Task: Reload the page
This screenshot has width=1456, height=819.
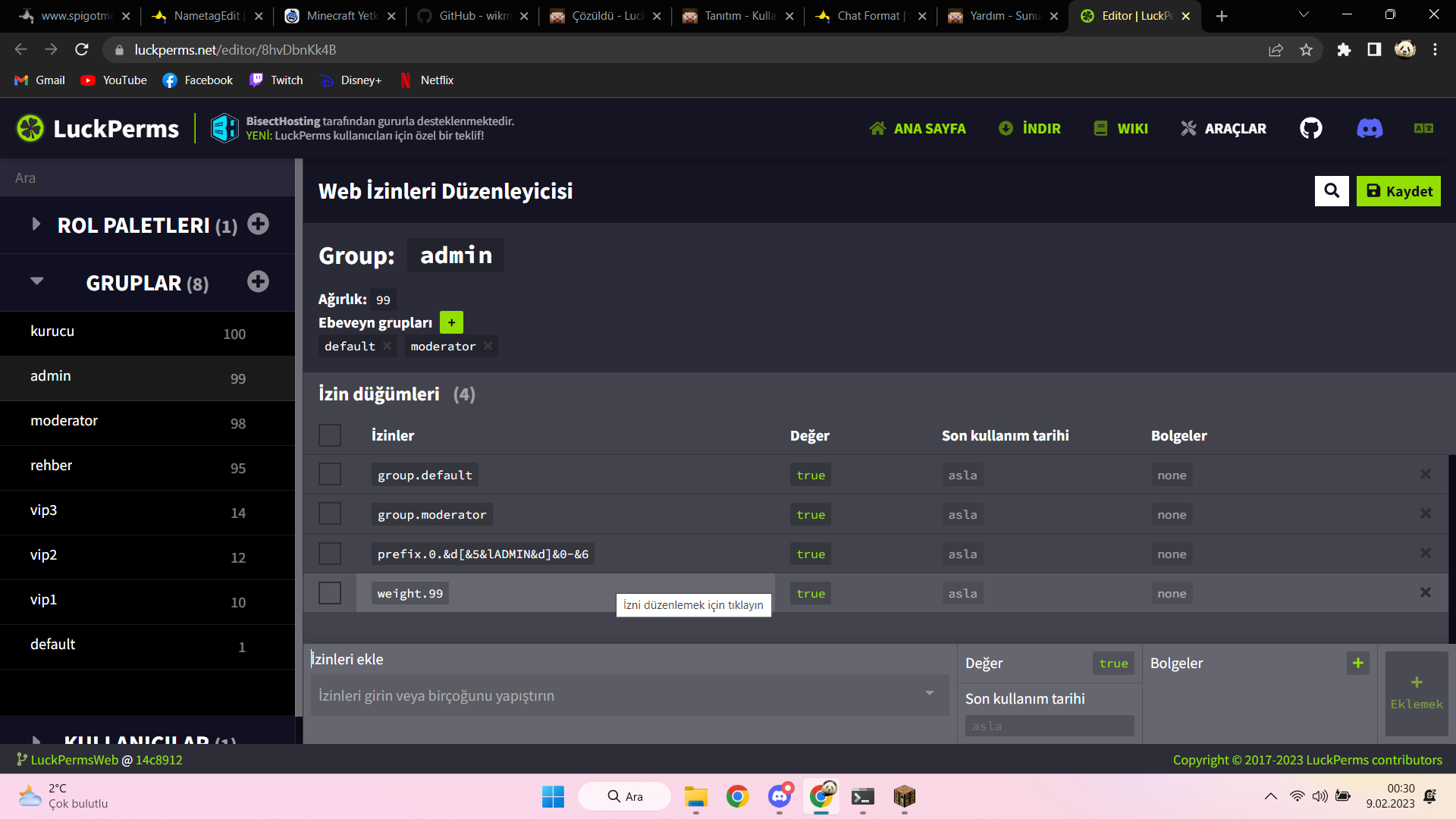Action: [82, 50]
